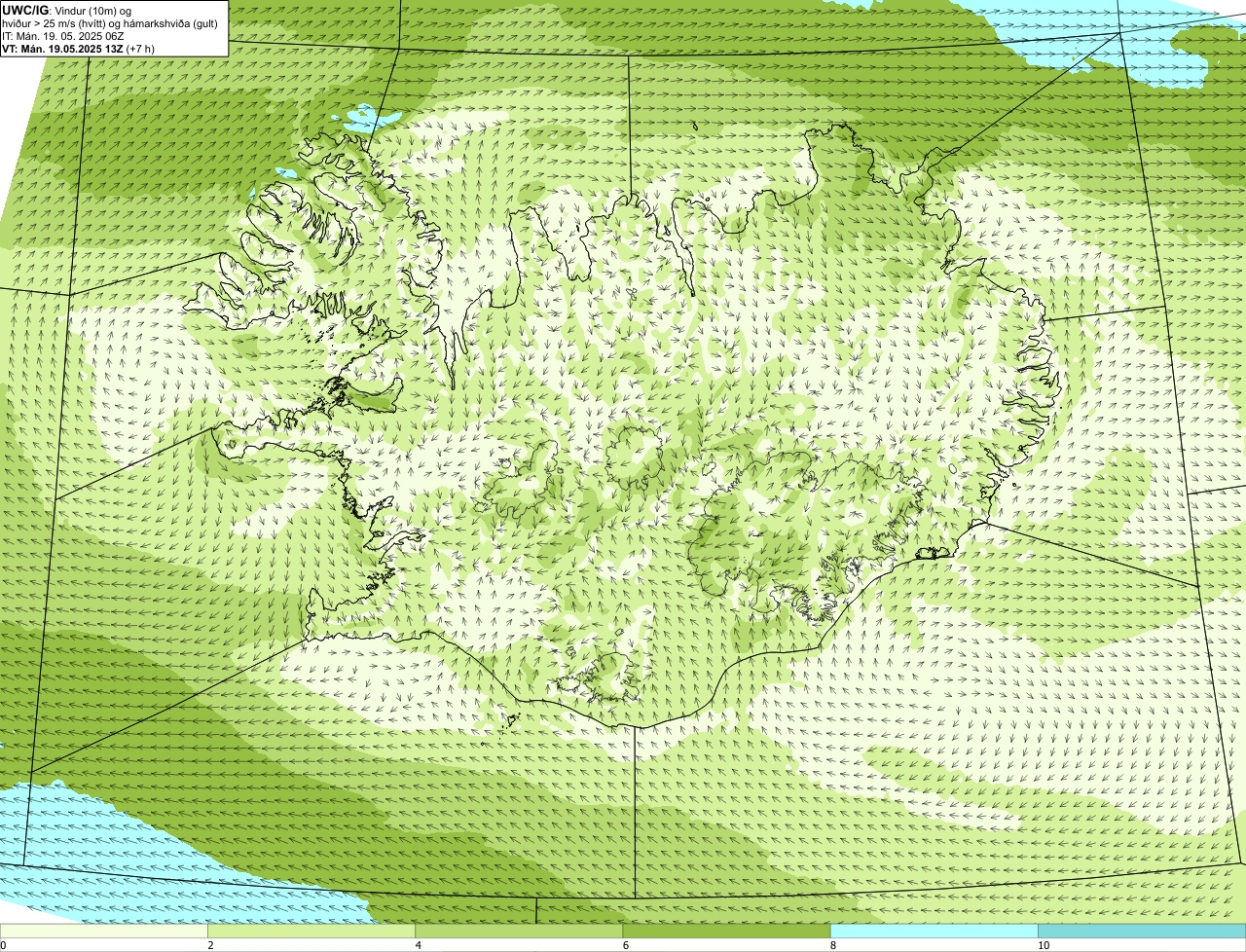This screenshot has width=1246, height=952.
Task: Click the light cyan 8–10 legend swatch
Action: pyautogui.click(x=934, y=932)
